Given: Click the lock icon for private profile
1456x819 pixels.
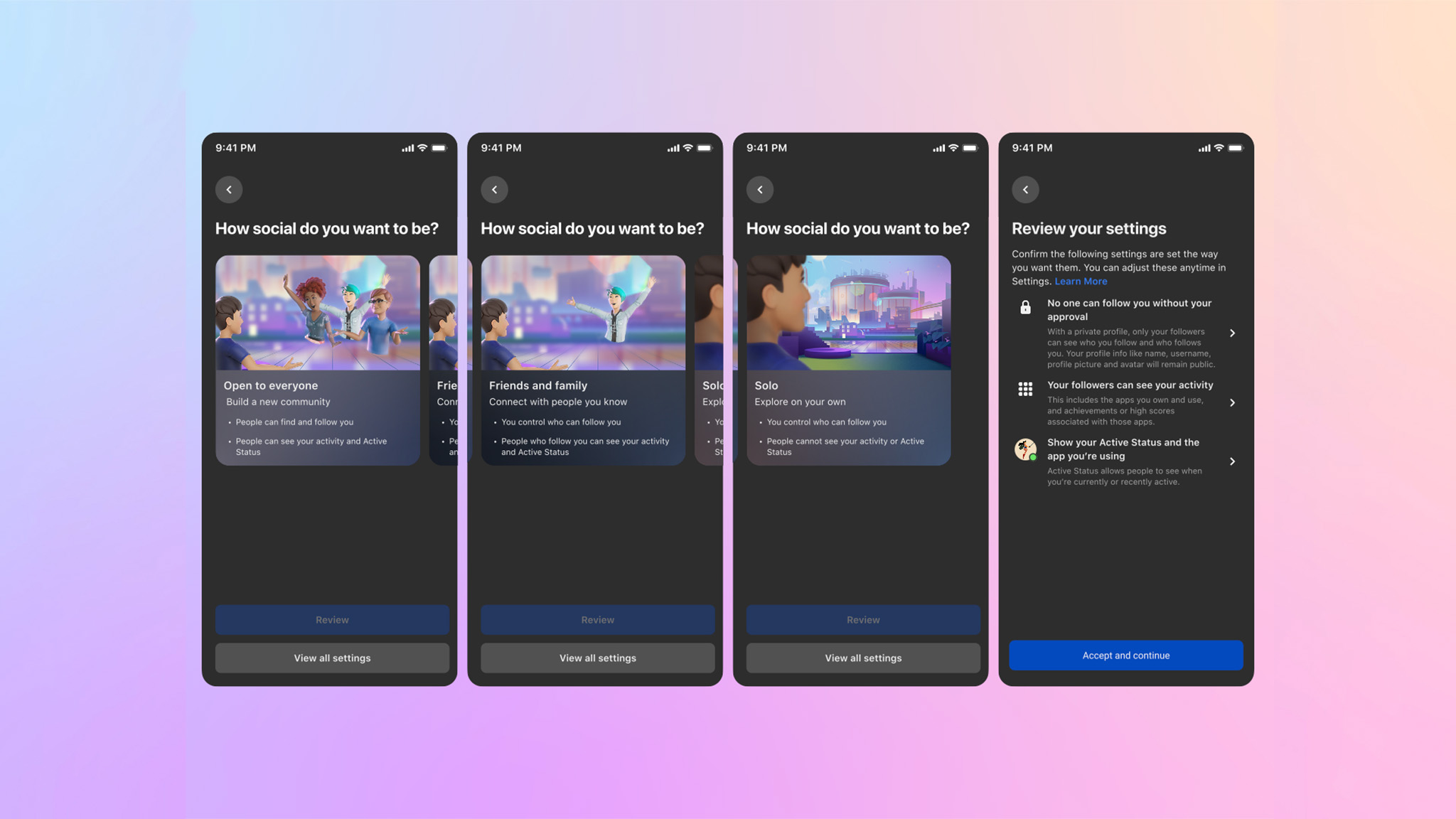Looking at the screenshot, I should tap(1025, 308).
